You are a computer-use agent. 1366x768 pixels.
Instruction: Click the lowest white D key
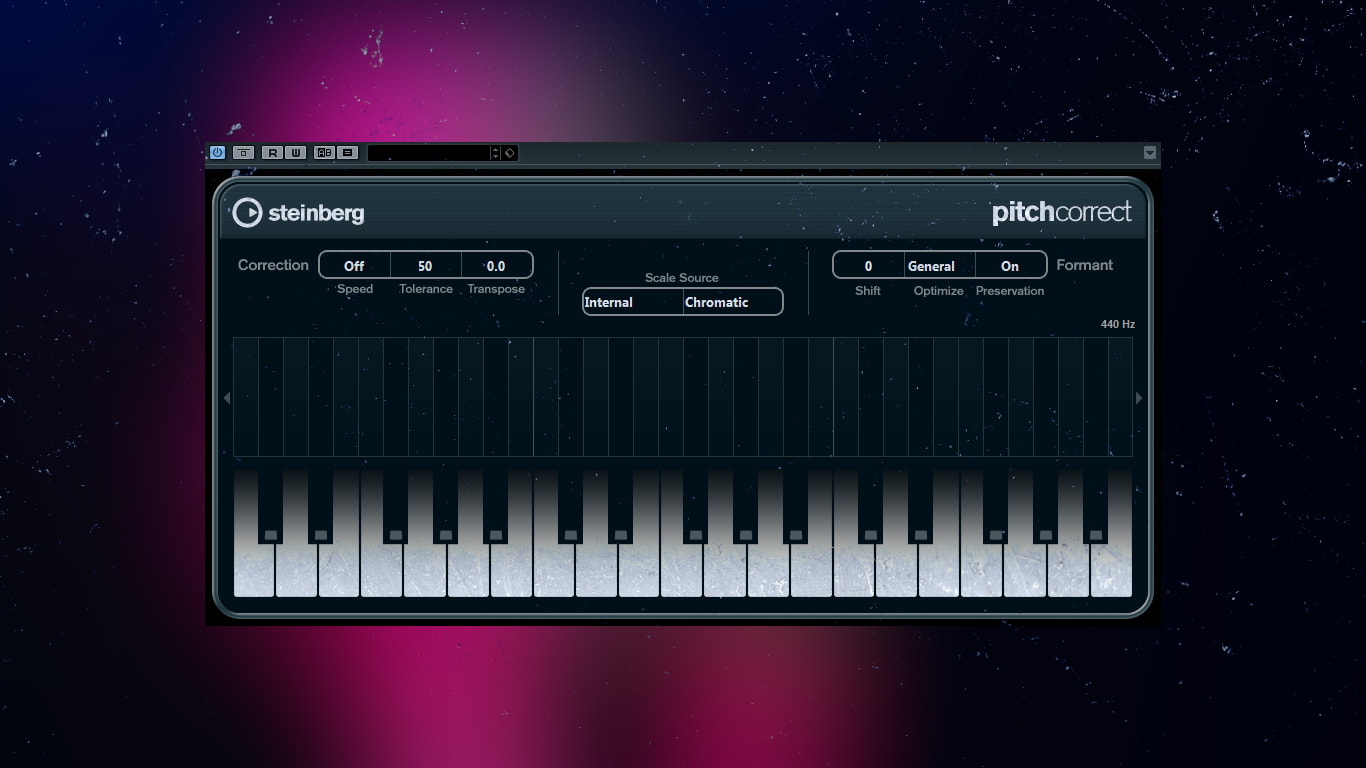(298, 570)
